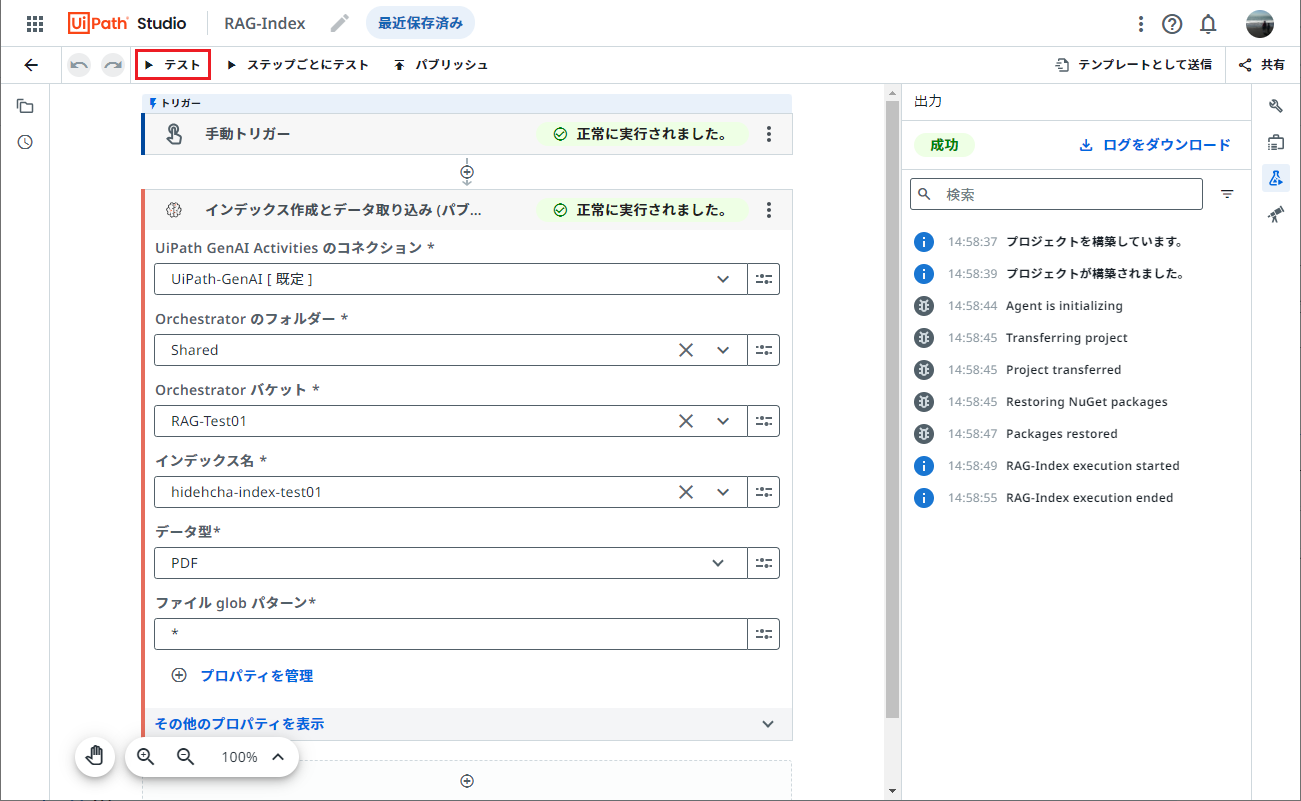1301x801 pixels.
Task: Open the データ型 PDF dropdown
Action: pos(717,563)
